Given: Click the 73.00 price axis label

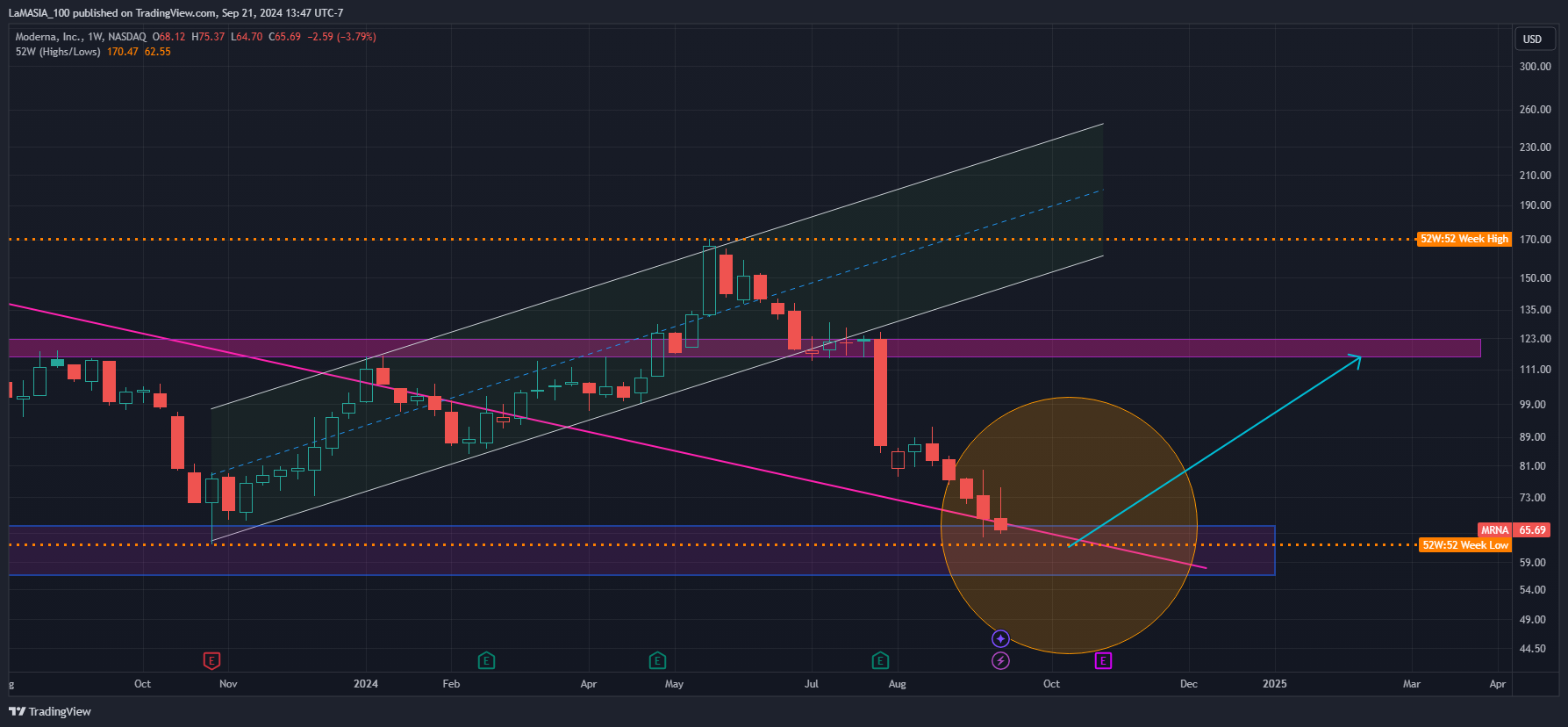Looking at the screenshot, I should [1533, 498].
